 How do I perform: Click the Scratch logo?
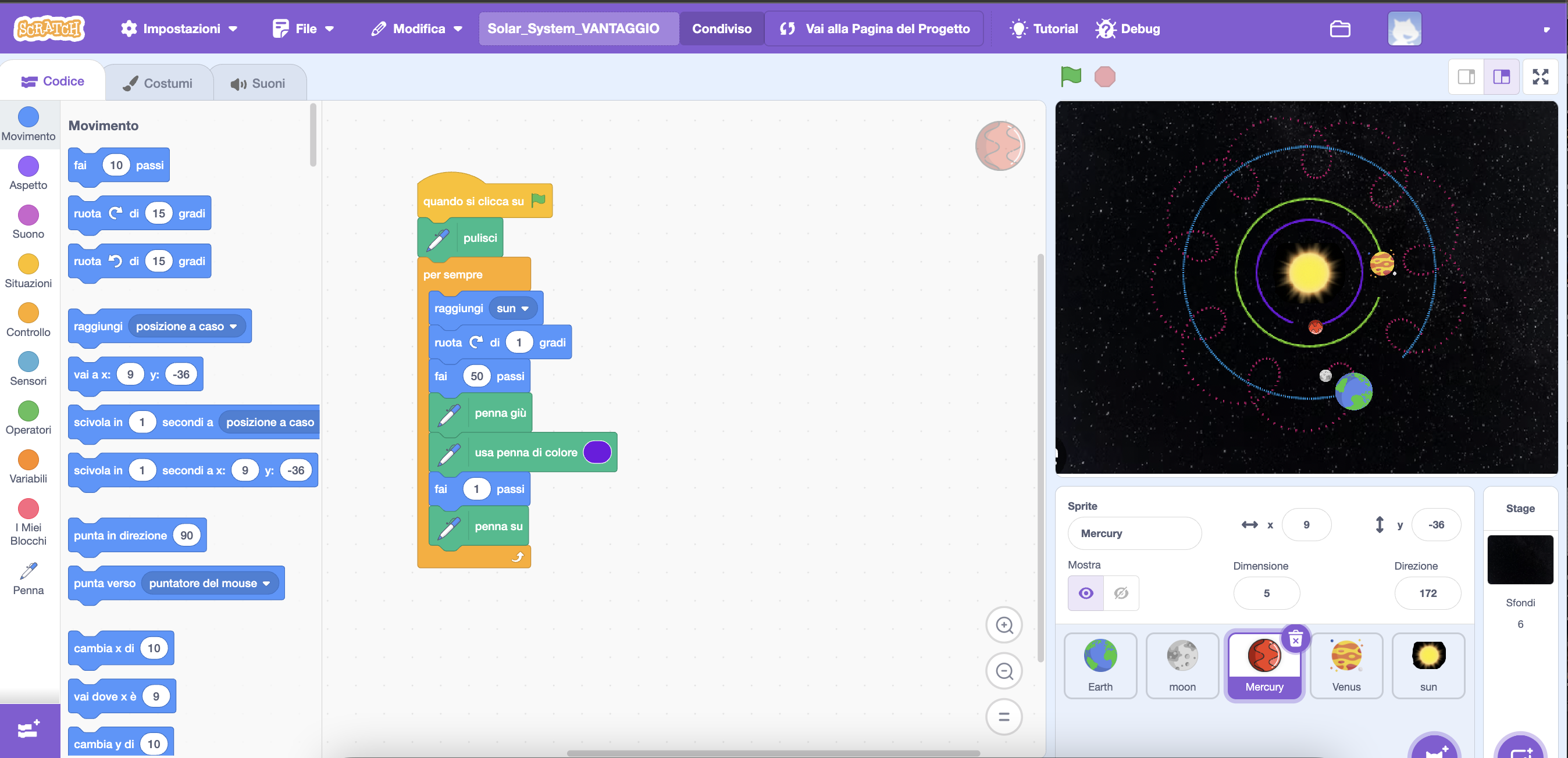pyautogui.click(x=49, y=28)
